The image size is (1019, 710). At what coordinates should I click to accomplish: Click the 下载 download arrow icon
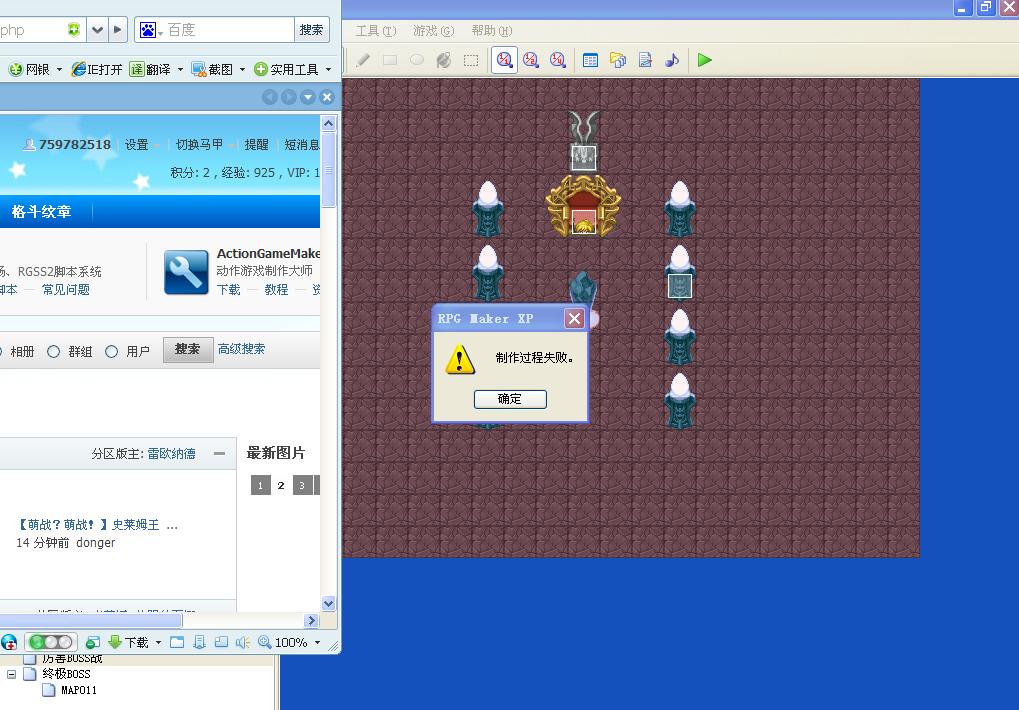click(115, 642)
